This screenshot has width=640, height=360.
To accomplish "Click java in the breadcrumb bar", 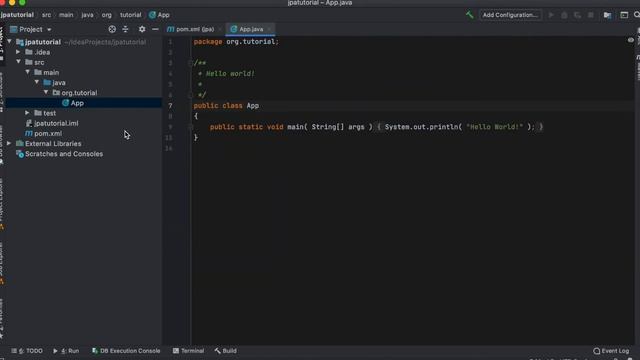I will click(87, 15).
